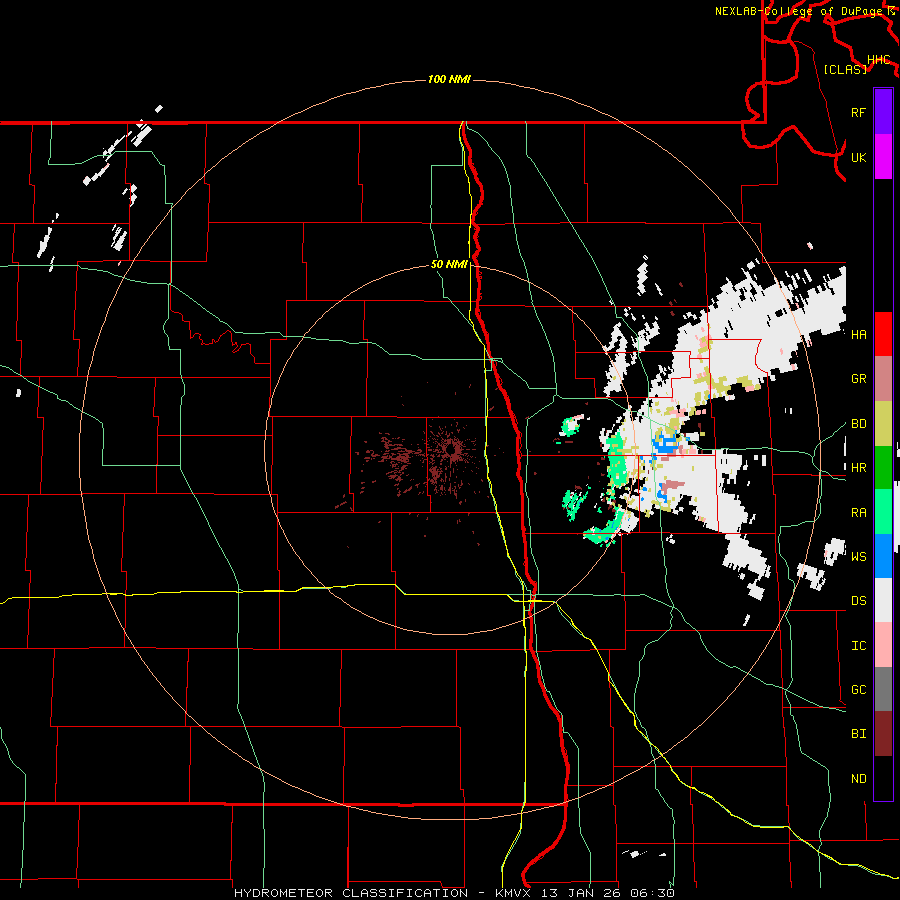Select the salmon GR color swatch
The width and height of the screenshot is (900, 900).
tap(883, 379)
